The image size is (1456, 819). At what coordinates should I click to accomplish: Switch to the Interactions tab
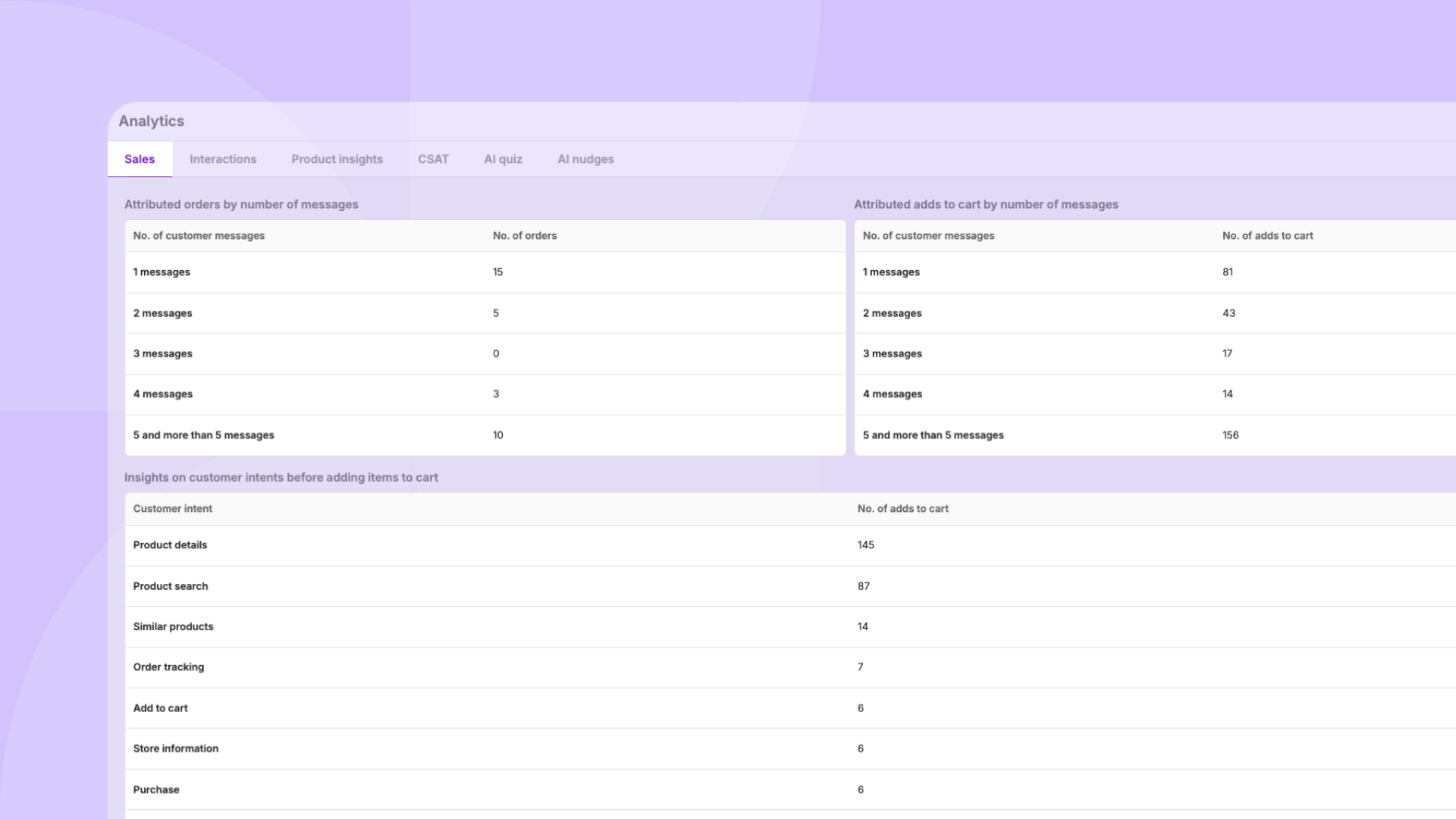tap(223, 159)
